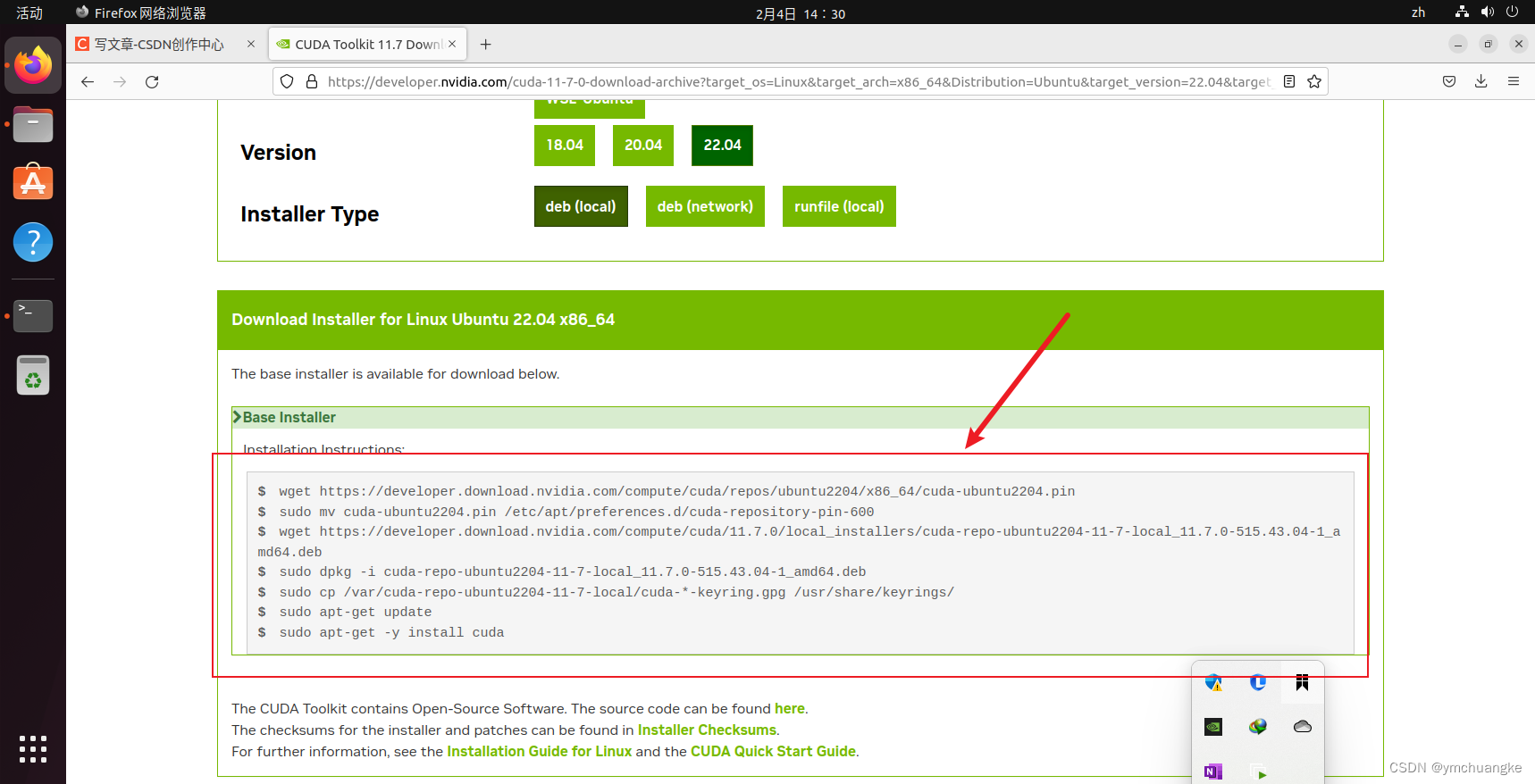Click the blue shield L tray icon
The width and height of the screenshot is (1535, 784).
[x=1258, y=683]
